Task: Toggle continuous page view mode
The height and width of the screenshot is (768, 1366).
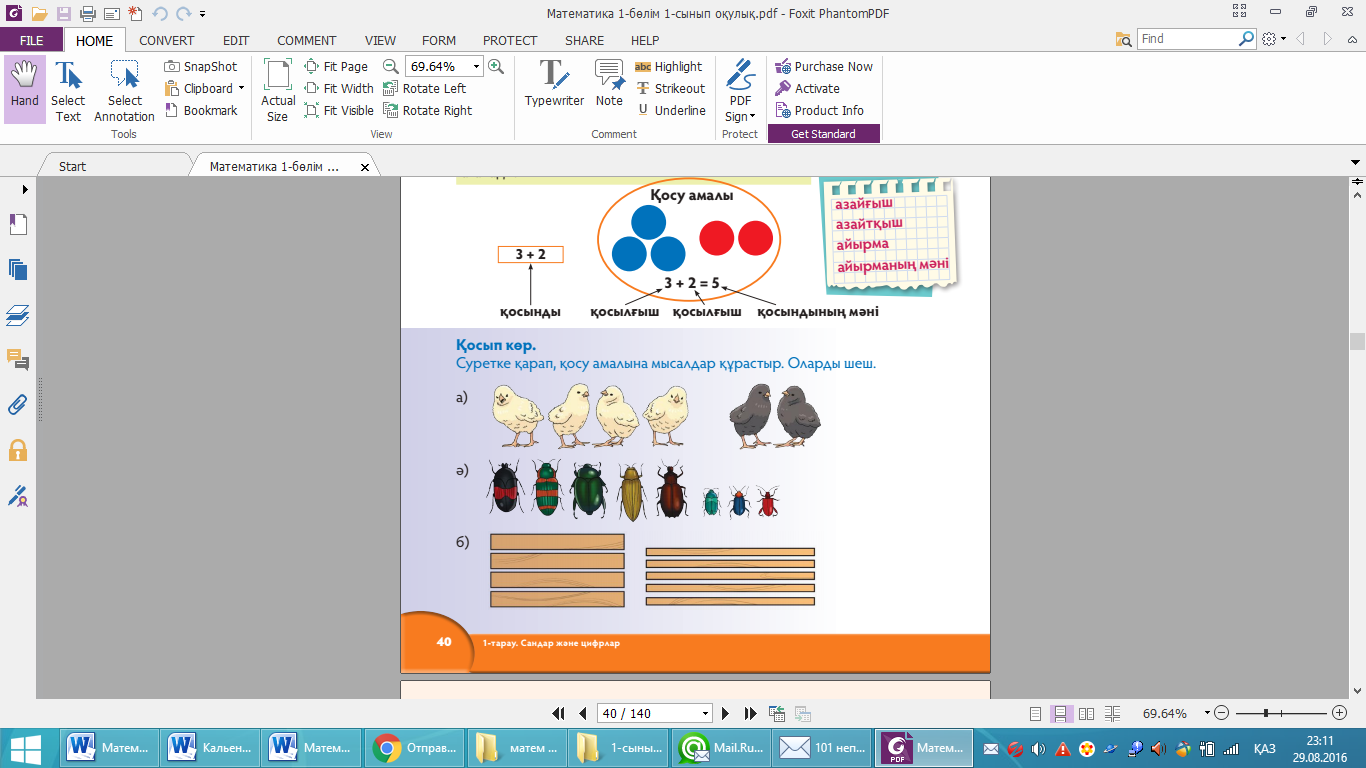Action: point(1060,714)
